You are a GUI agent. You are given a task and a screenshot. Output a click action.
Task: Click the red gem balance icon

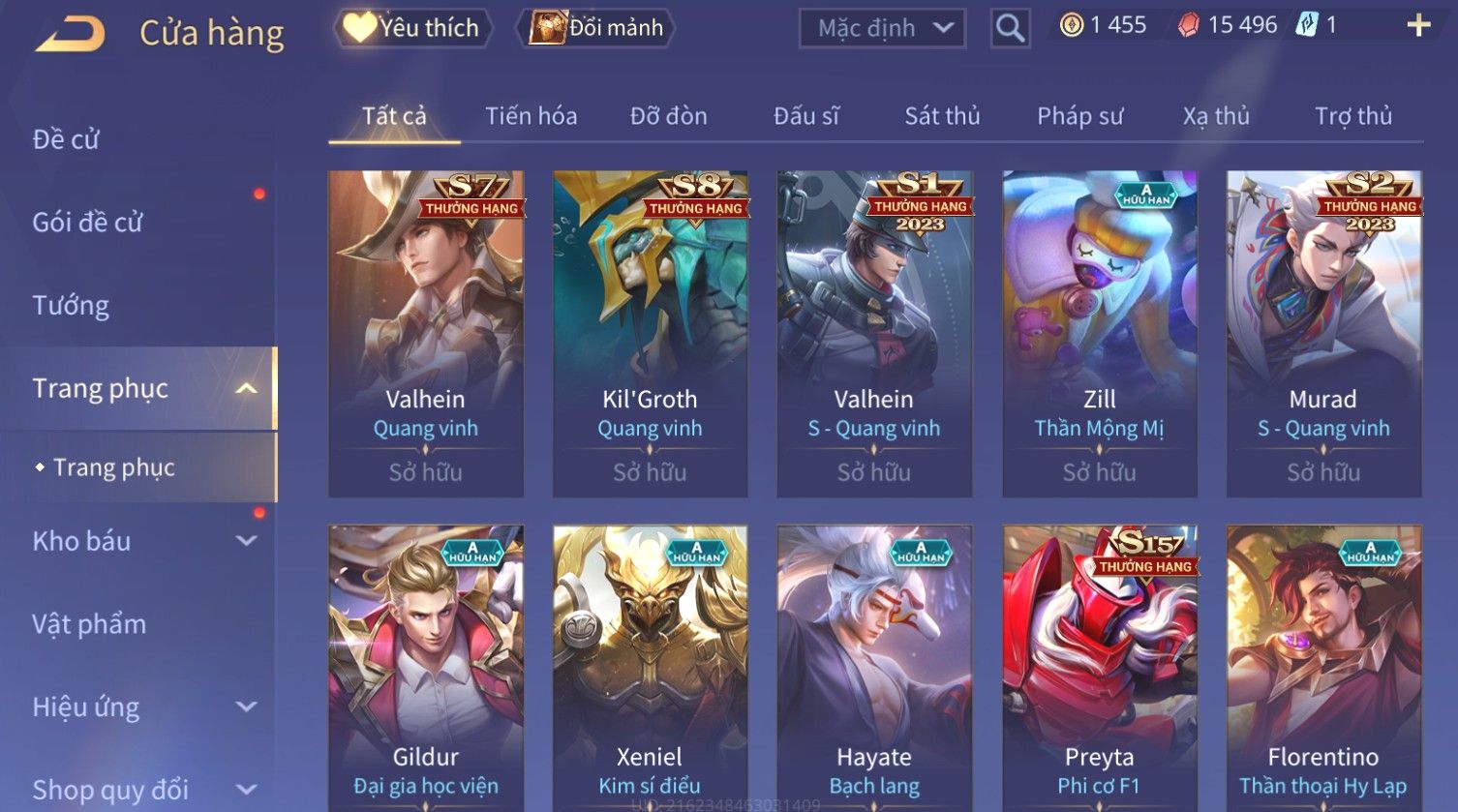(x=1189, y=26)
